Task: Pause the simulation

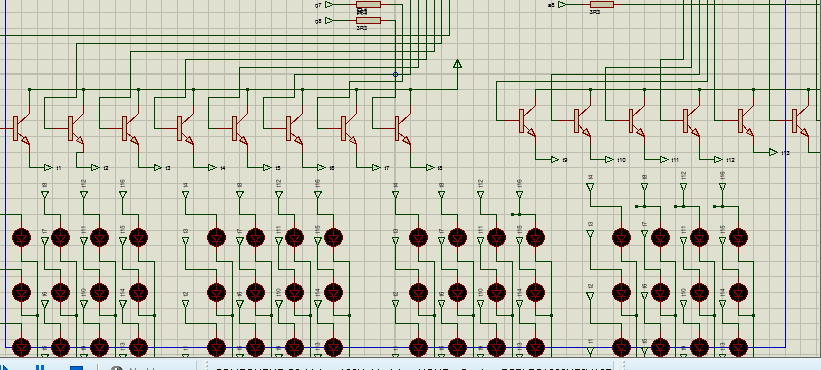Action: click(x=41, y=368)
